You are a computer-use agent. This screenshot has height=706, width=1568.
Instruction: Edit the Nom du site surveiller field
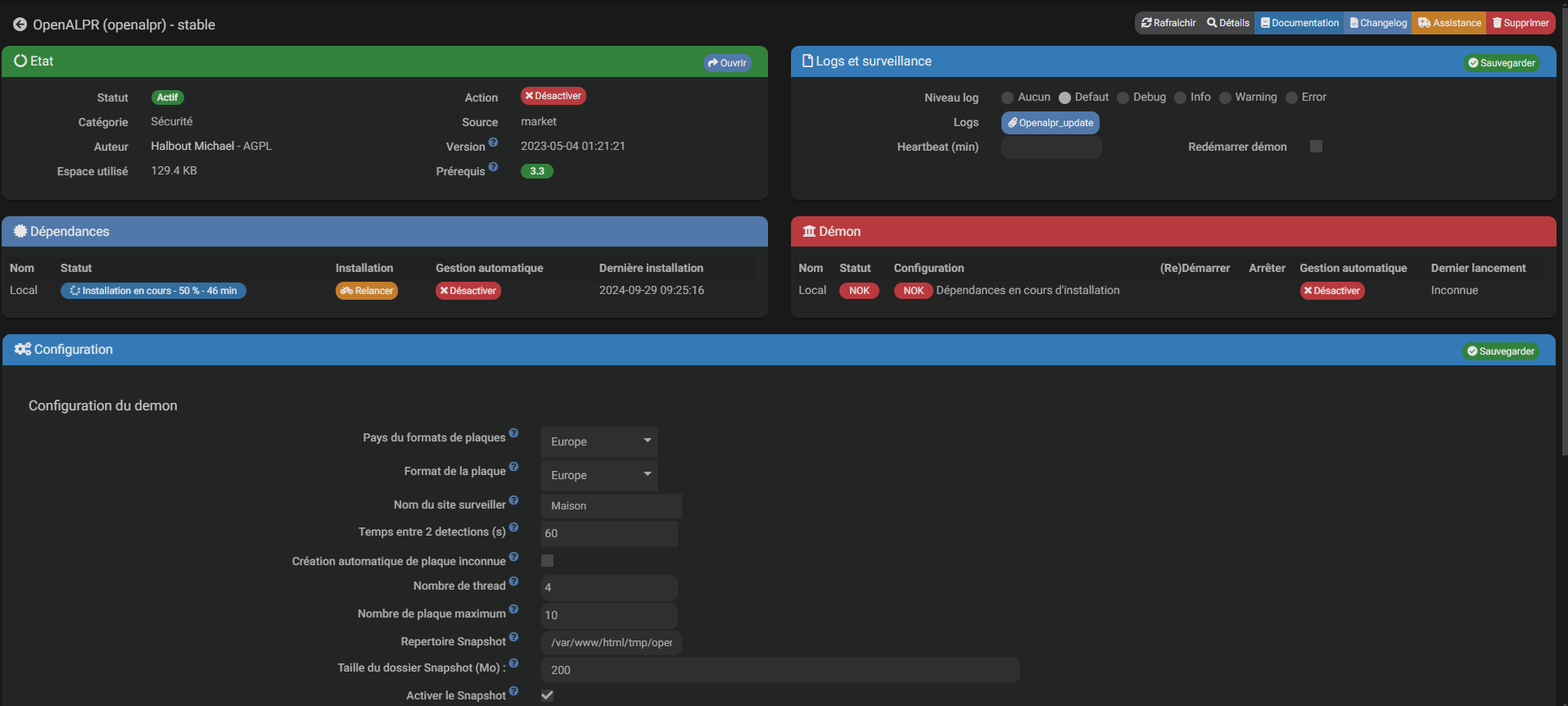click(611, 506)
